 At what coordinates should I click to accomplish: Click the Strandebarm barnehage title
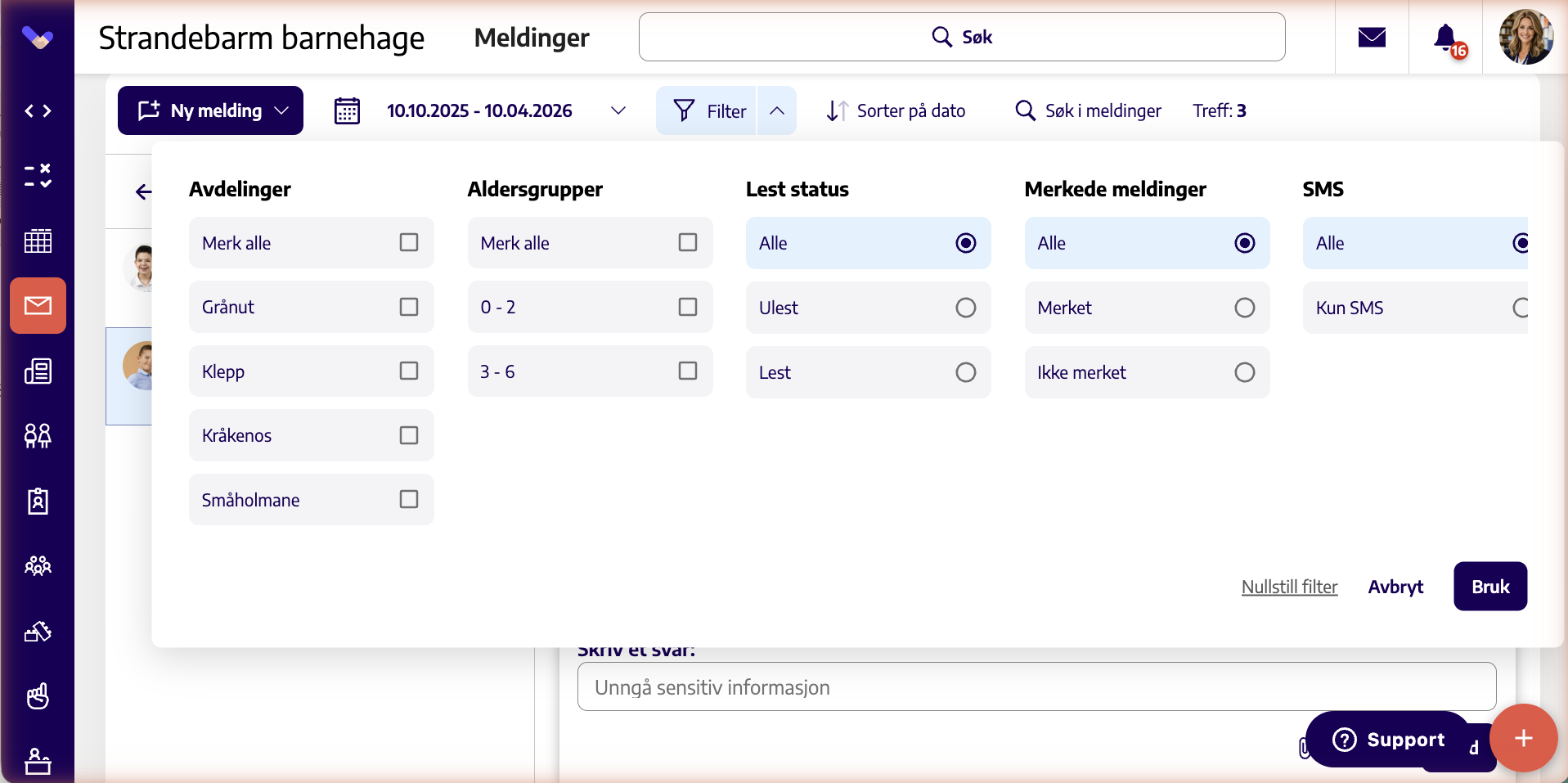pos(262,38)
